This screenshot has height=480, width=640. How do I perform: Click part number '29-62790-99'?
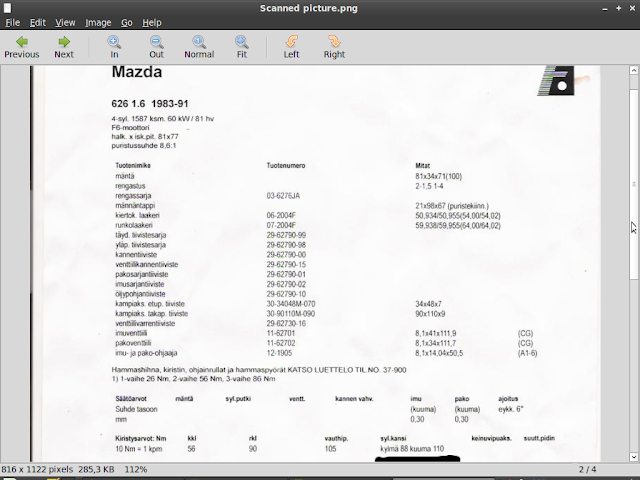(x=286, y=235)
